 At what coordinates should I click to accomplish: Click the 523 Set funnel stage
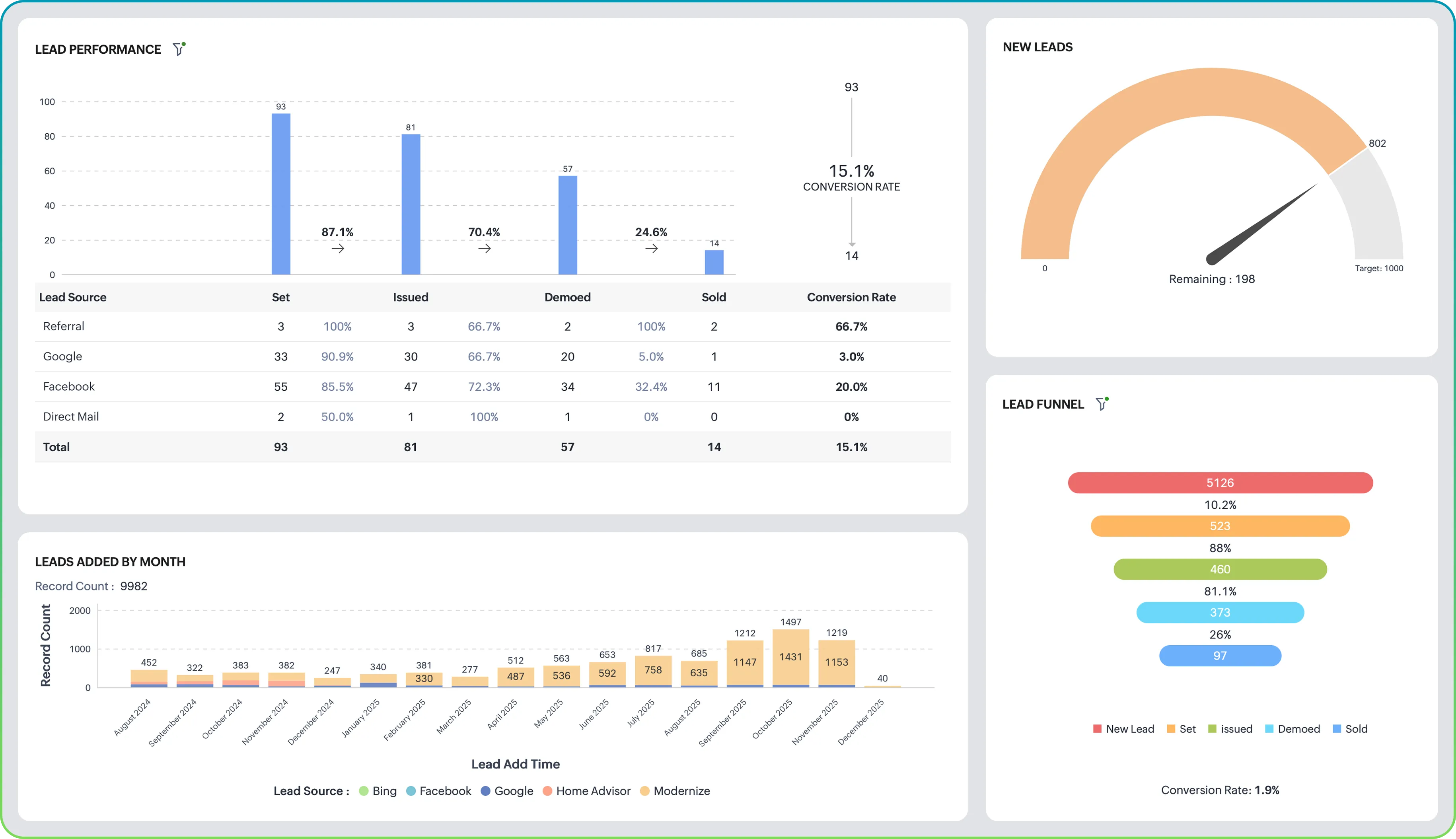click(1220, 526)
